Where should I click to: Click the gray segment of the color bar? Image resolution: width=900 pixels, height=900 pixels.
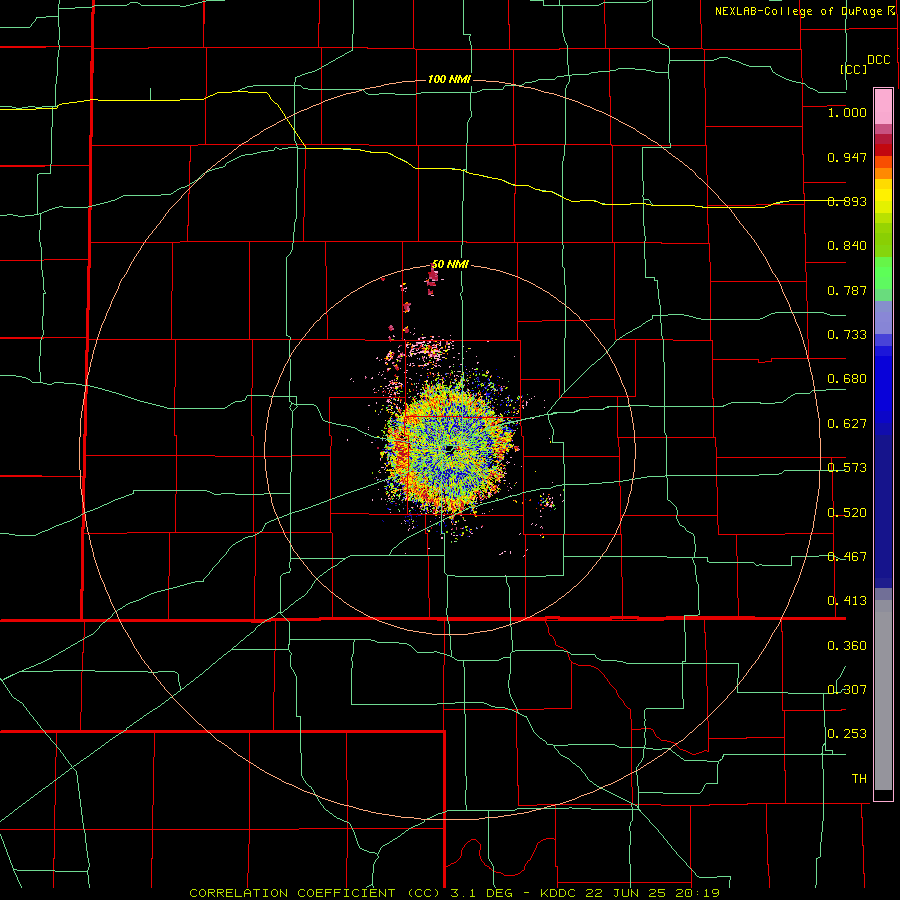[x=883, y=695]
